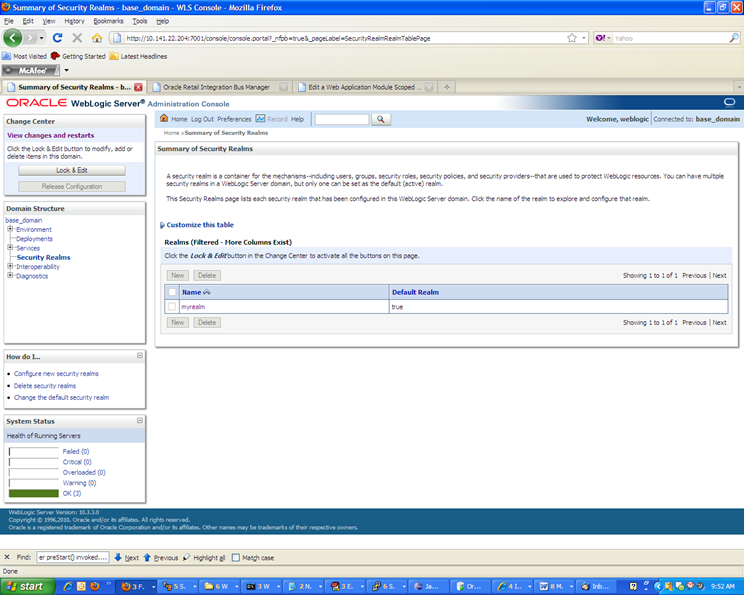Close the Summary of Security Realms tab
Screen dimensions: 745x596
point(138,87)
